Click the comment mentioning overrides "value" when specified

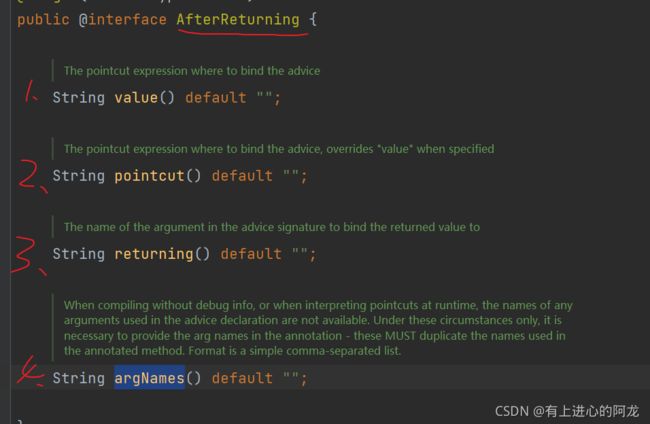pos(279,149)
